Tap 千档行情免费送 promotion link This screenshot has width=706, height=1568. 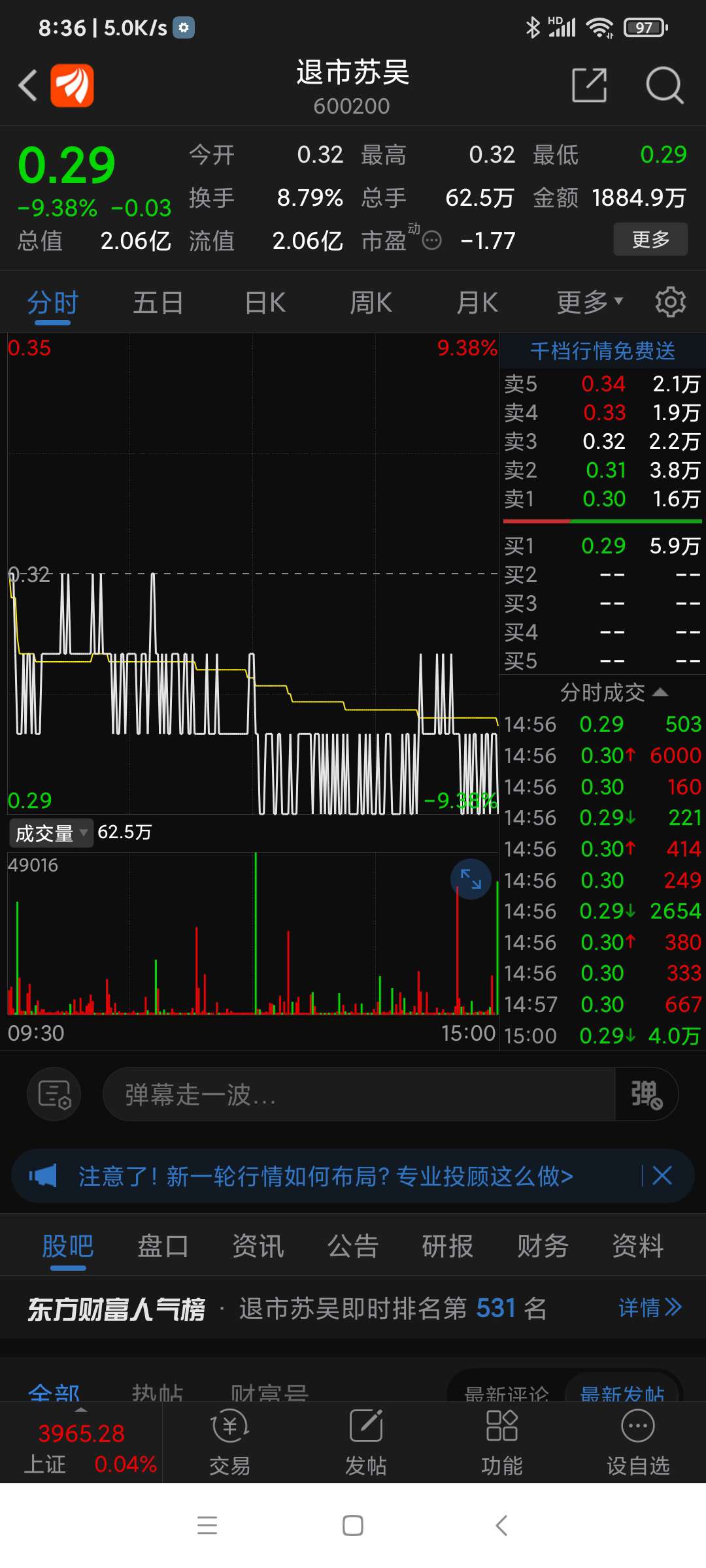603,351
